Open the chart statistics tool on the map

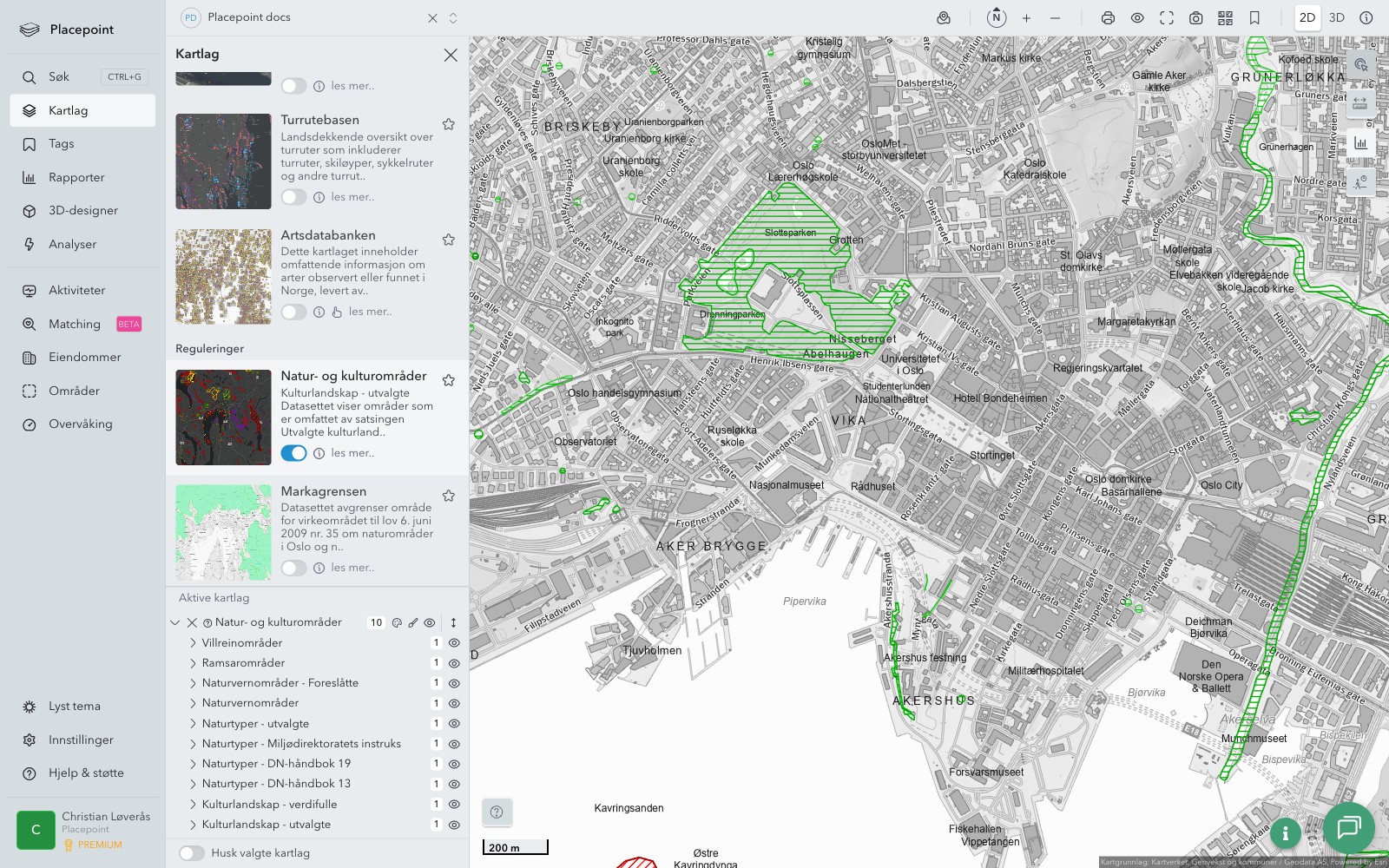pyautogui.click(x=1360, y=143)
